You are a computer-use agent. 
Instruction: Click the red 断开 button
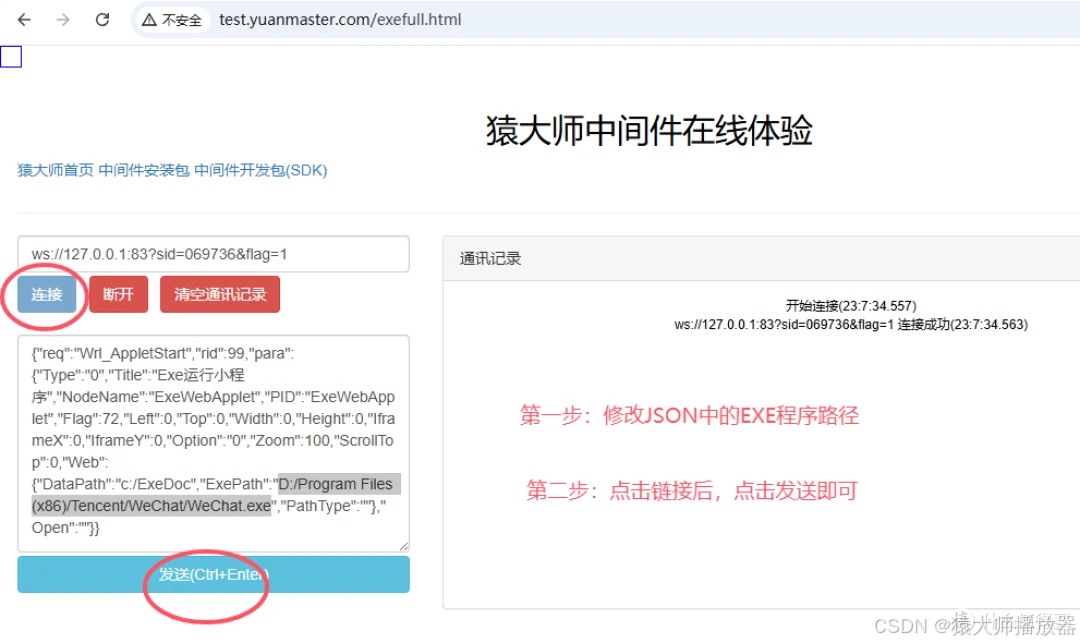point(118,295)
